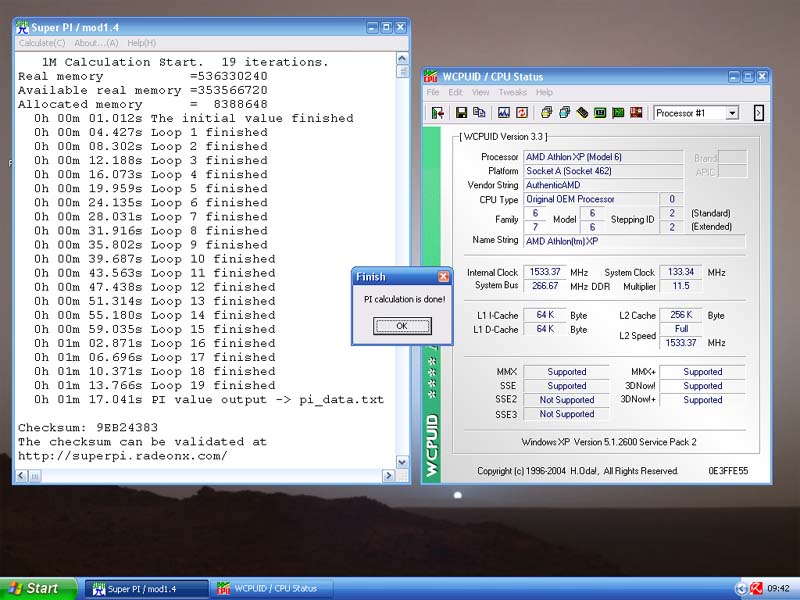Open the Calculate(C) menu in Super PI
The height and width of the screenshot is (600, 800).
42,43
